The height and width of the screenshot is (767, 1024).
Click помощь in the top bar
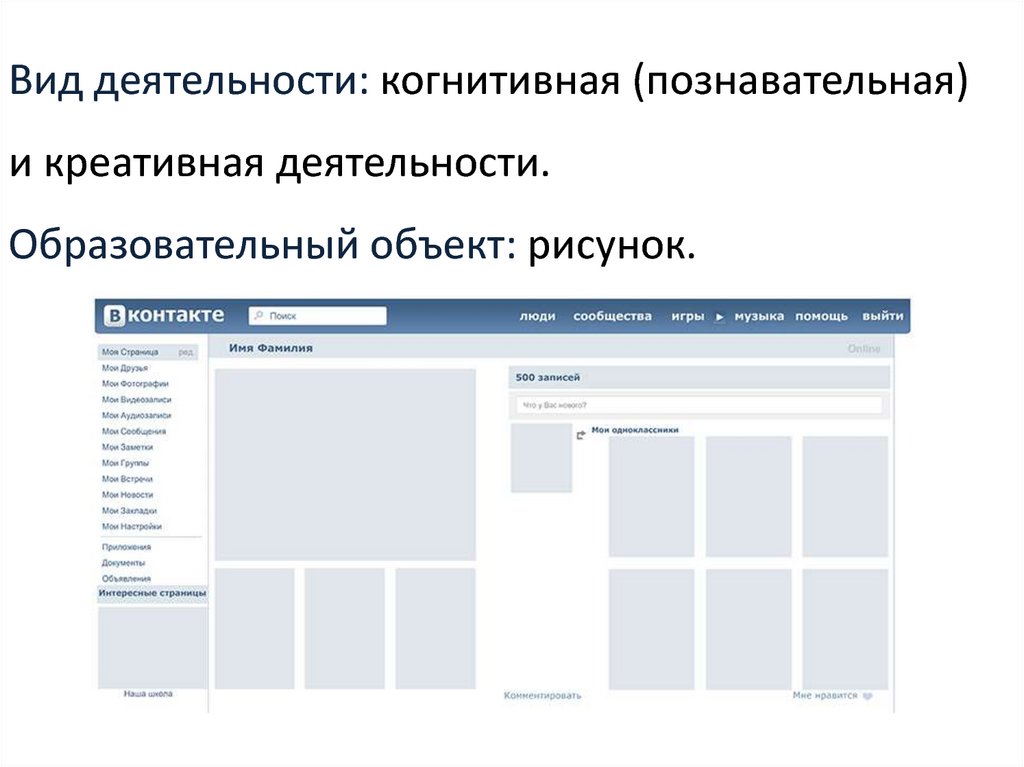(x=821, y=316)
